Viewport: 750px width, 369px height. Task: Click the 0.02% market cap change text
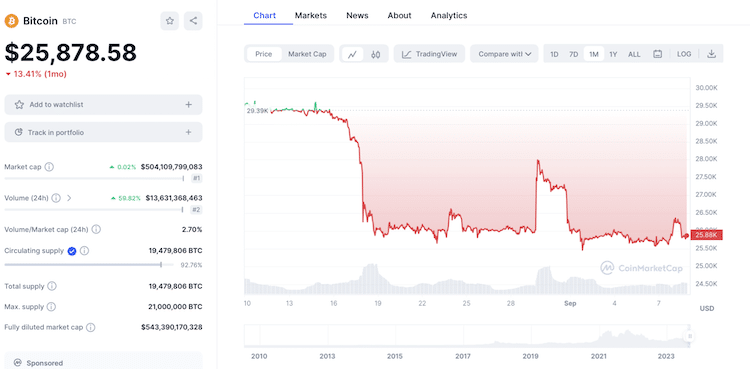[x=126, y=167]
